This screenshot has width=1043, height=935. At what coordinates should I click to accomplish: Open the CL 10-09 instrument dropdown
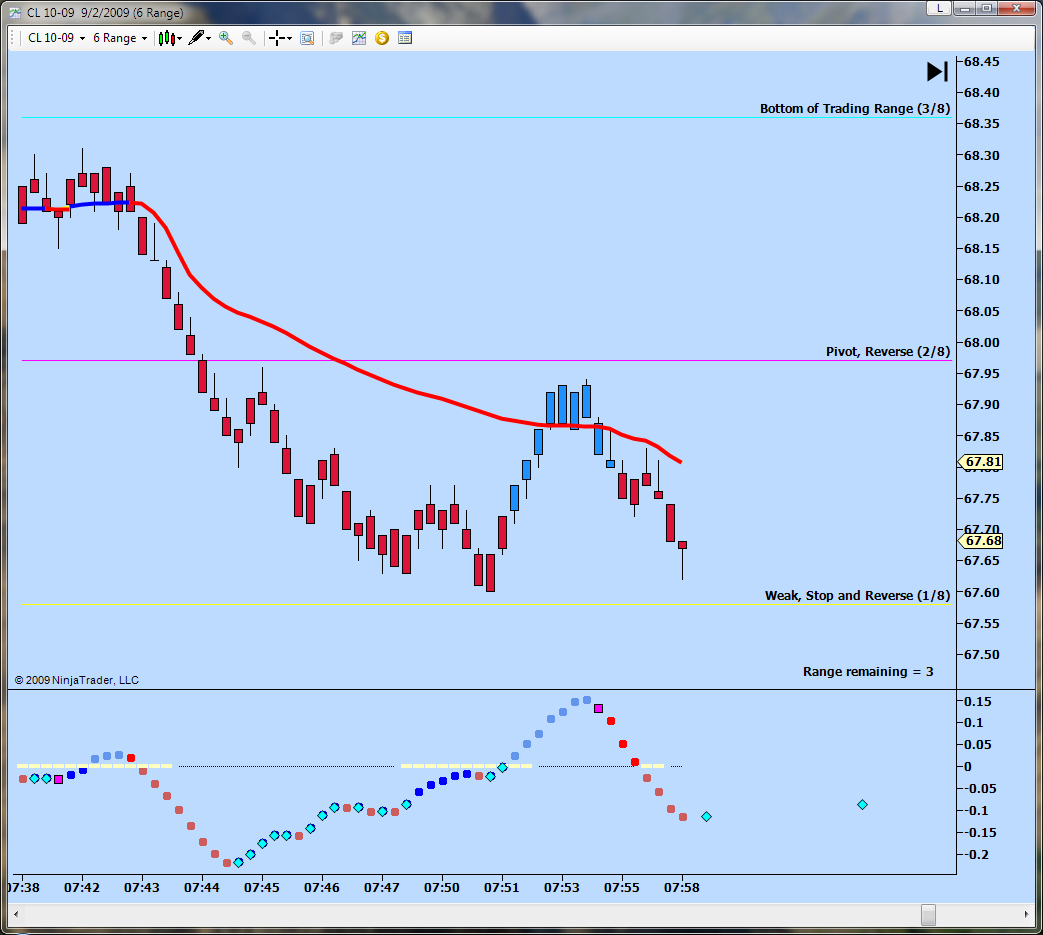pyautogui.click(x=57, y=38)
